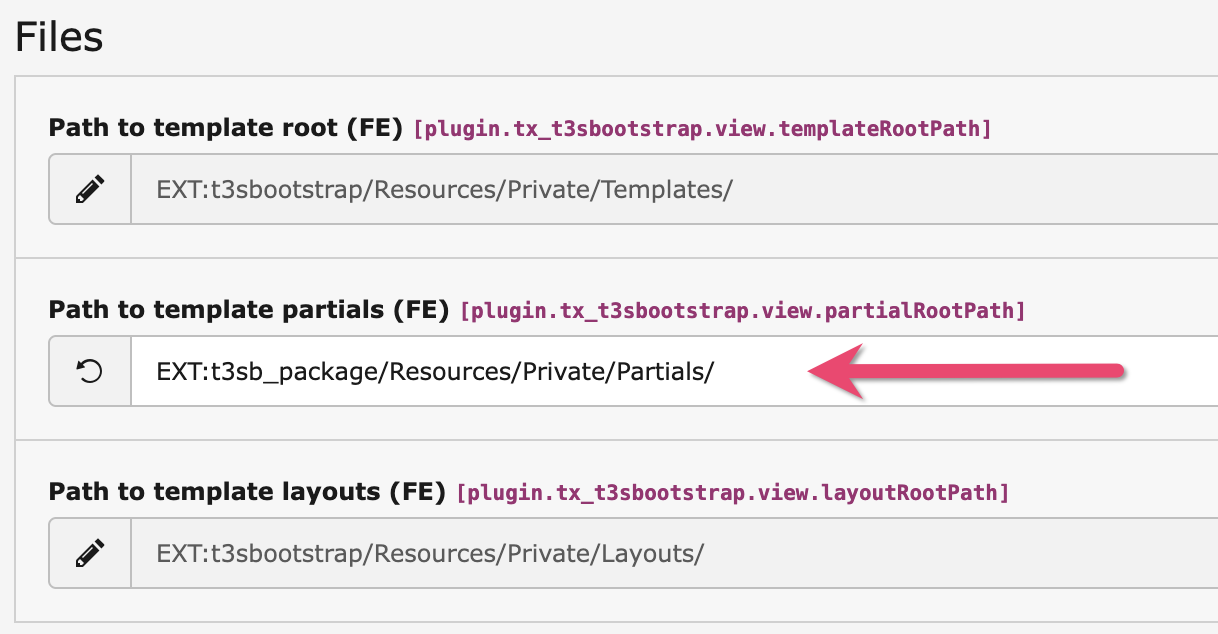Focus the template layouts path input field
1218x634 pixels.
pyautogui.click(x=900, y=552)
